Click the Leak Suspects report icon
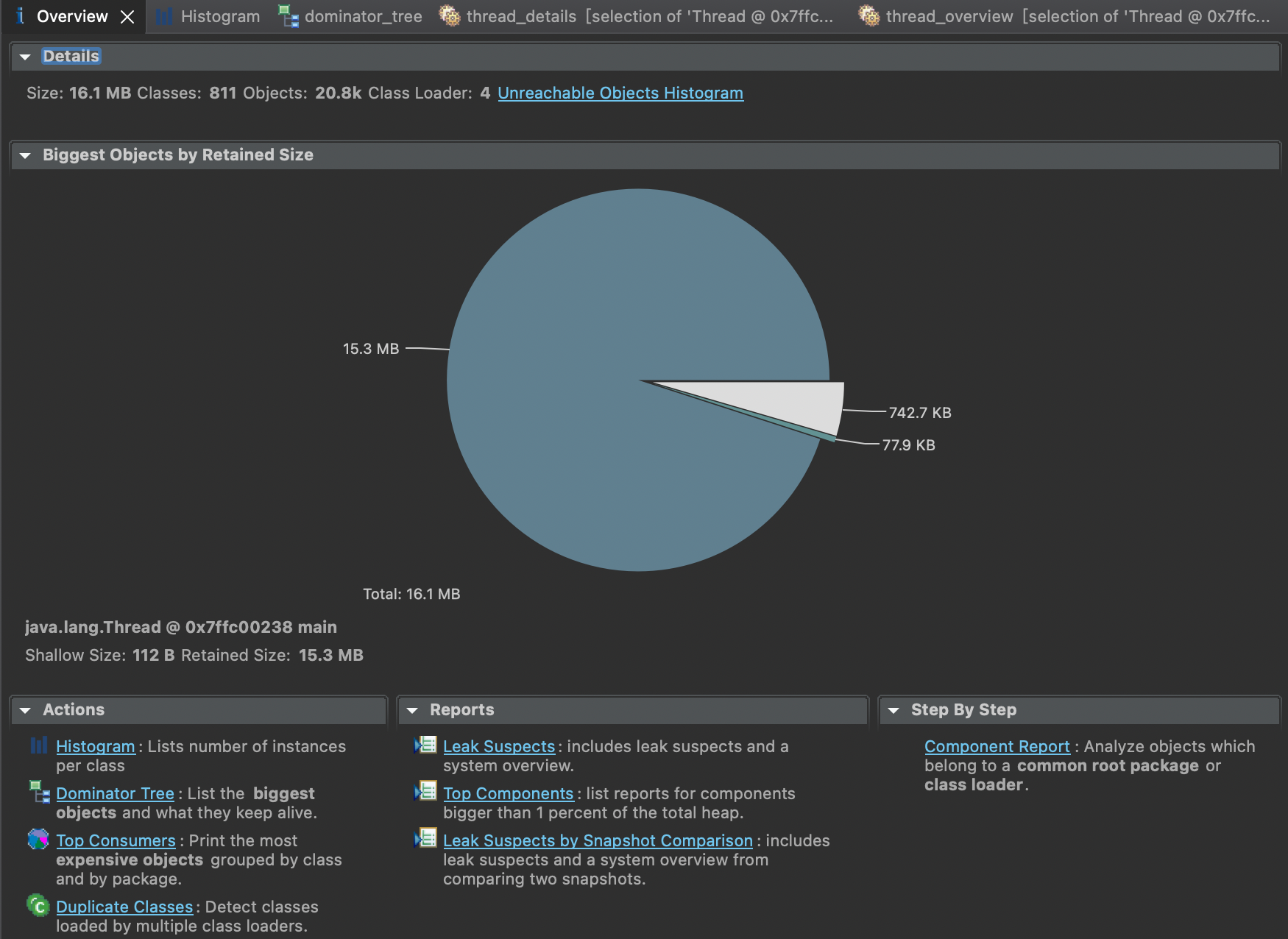The height and width of the screenshot is (939, 1288). click(x=425, y=745)
